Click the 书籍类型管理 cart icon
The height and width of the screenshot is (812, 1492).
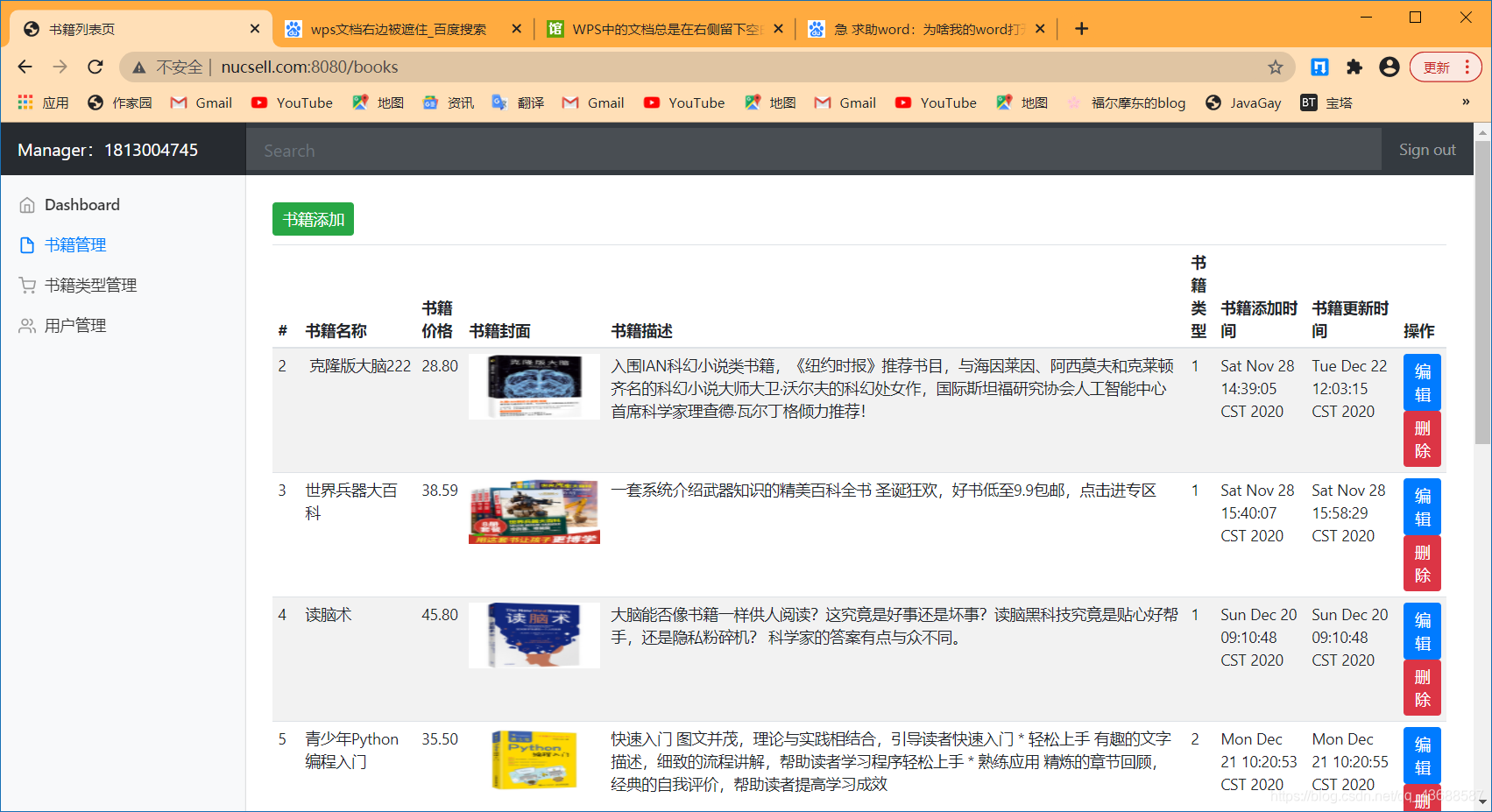pos(27,286)
